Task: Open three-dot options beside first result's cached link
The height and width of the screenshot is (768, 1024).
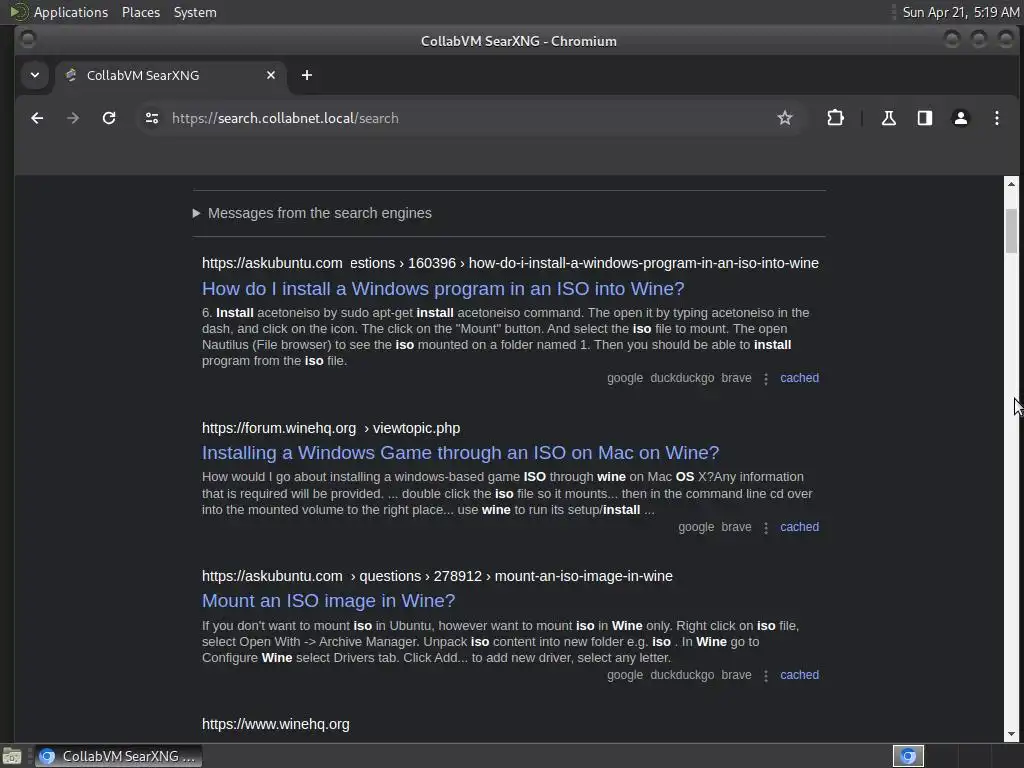Action: click(765, 379)
